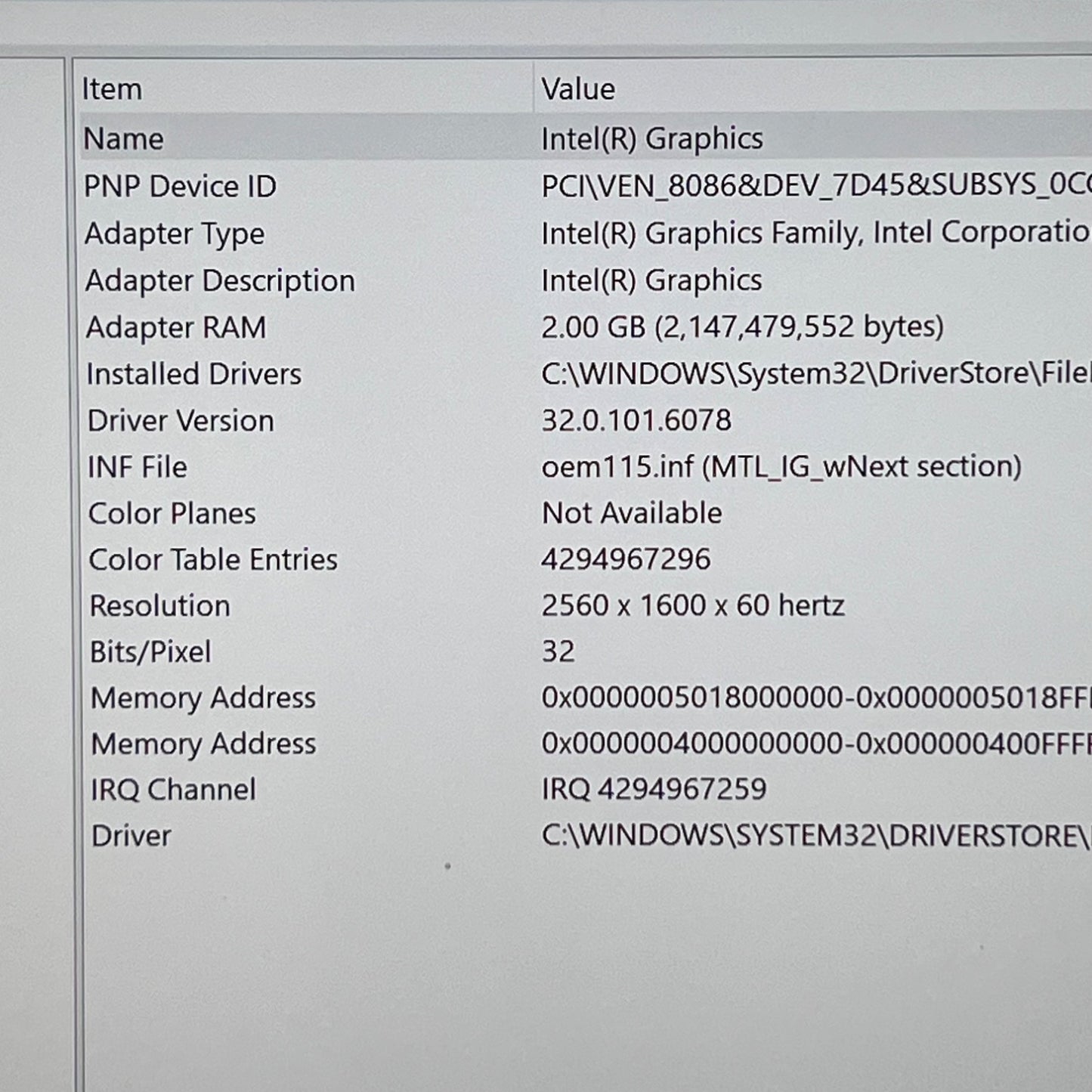Select the Driver row label
Viewport: 1092px width, 1092px height.
click(x=131, y=837)
